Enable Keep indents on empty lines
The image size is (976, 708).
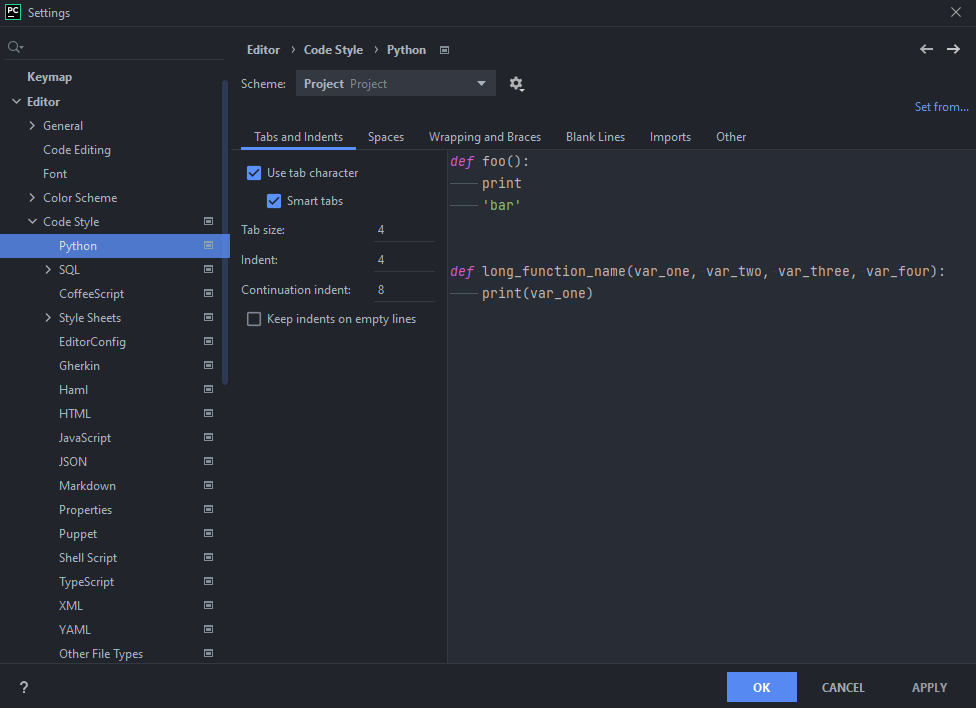pyautogui.click(x=254, y=318)
